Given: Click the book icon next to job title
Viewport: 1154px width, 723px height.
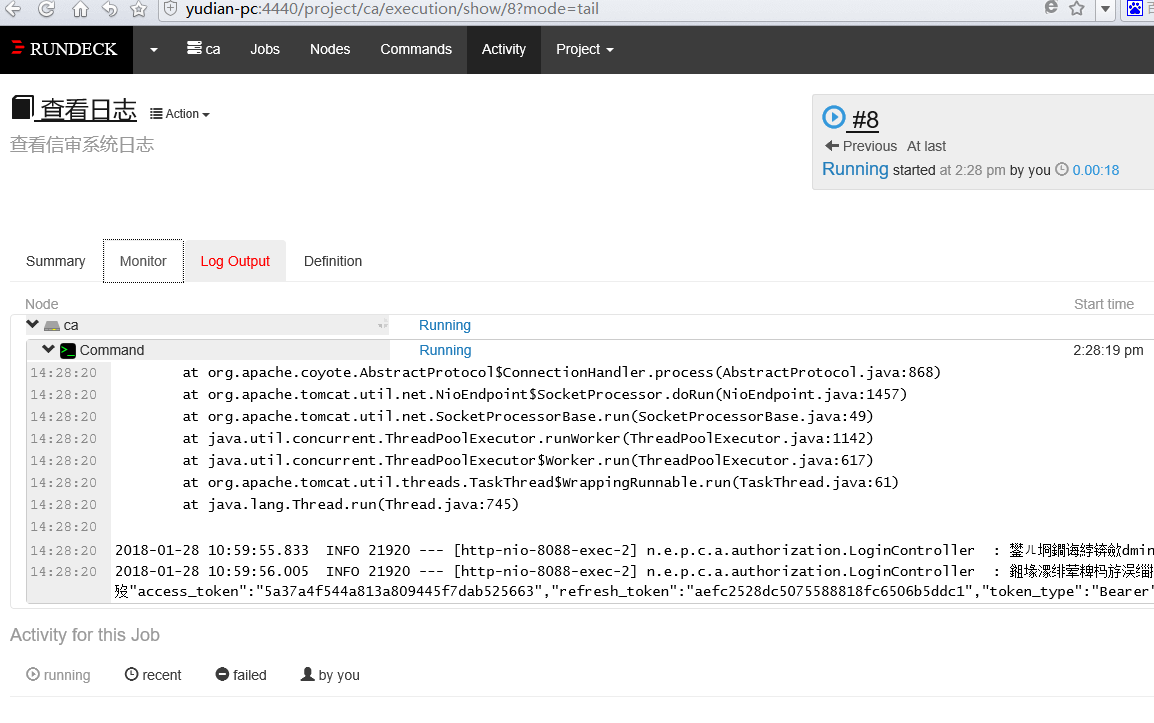Looking at the screenshot, I should tap(22, 108).
